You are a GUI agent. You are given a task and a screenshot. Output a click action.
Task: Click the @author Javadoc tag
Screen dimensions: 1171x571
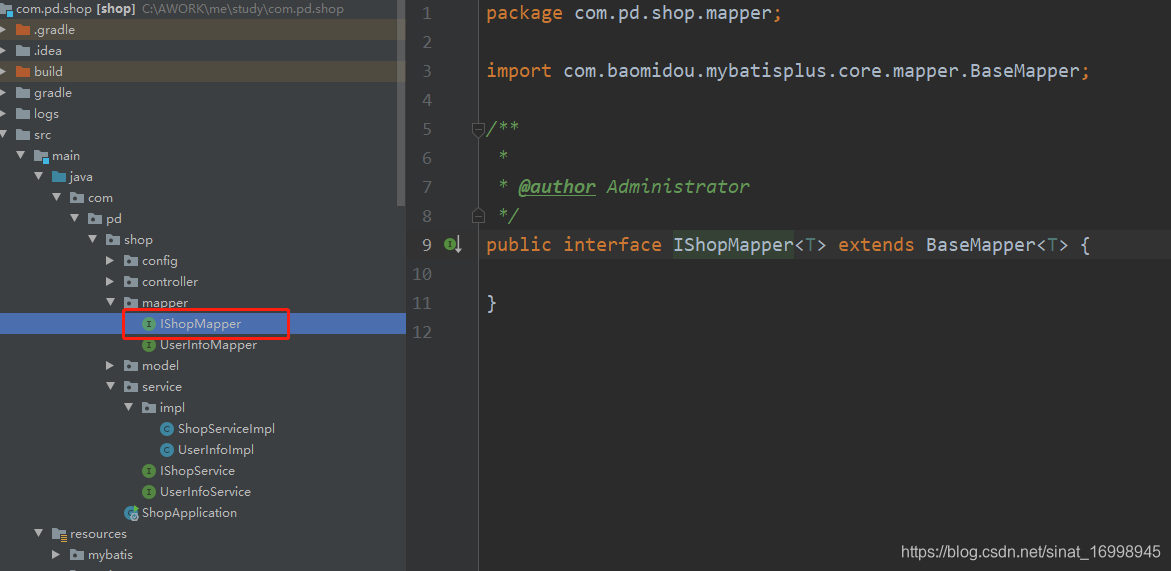tap(557, 187)
